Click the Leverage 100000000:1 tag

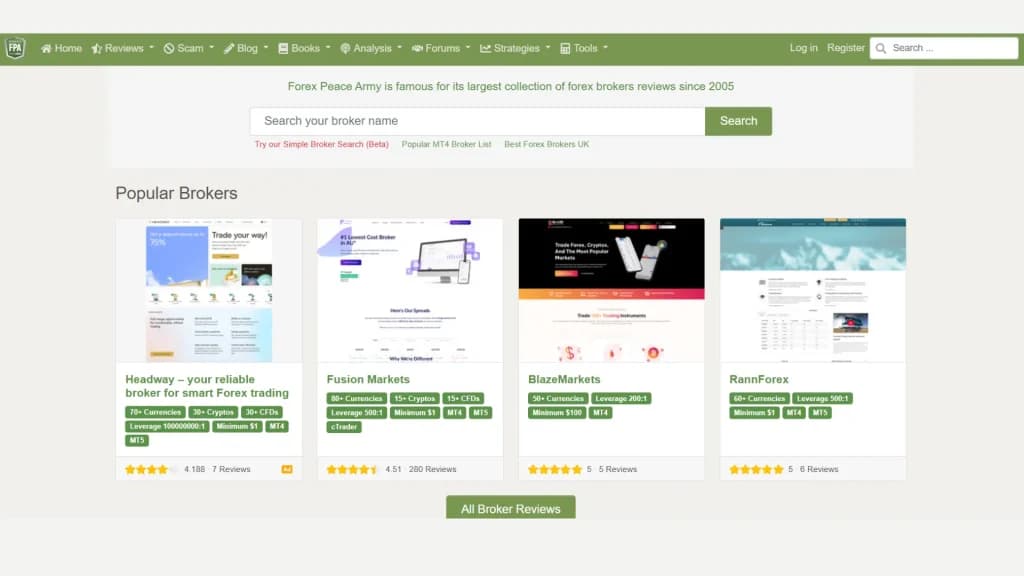(167, 426)
